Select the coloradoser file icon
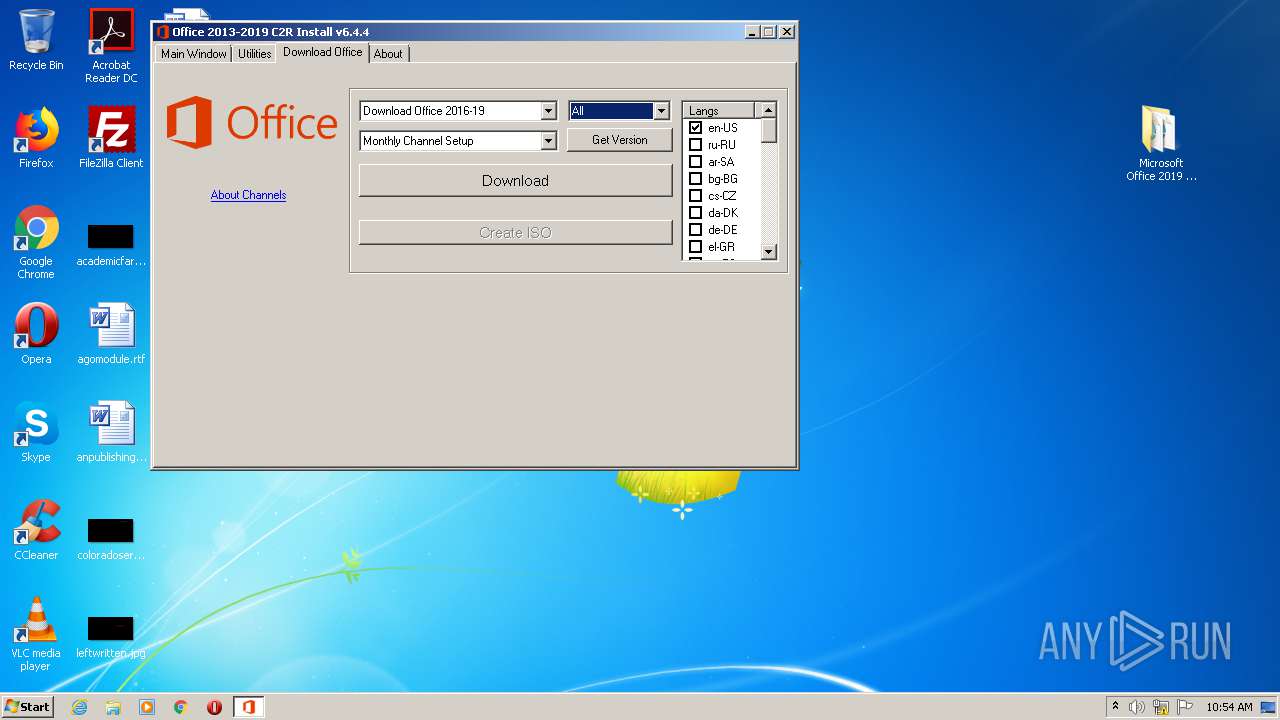The height and width of the screenshot is (720, 1280). 111,539
